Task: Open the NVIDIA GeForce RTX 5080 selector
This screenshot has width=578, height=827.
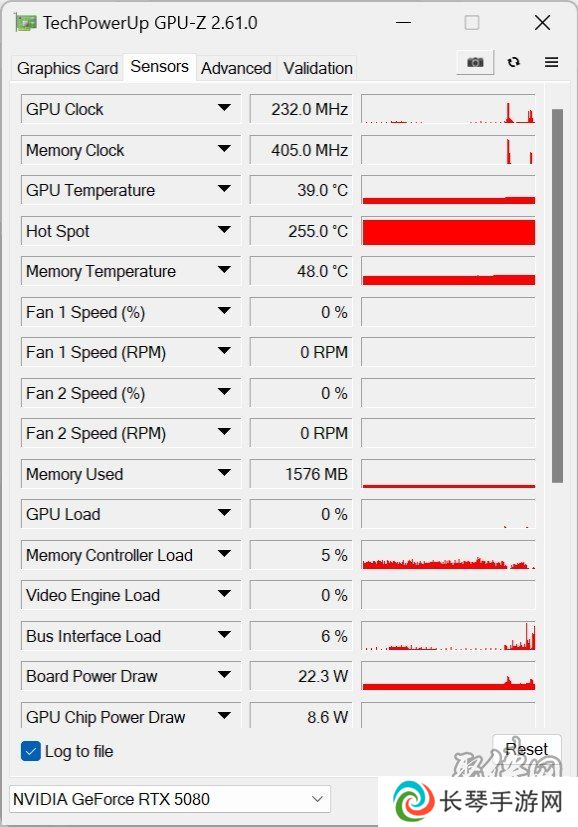Action: [170, 799]
